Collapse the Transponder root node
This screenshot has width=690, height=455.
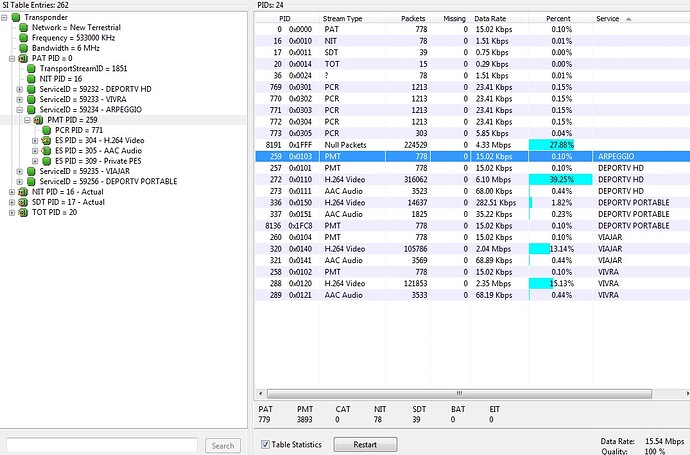pyautogui.click(x=4, y=18)
